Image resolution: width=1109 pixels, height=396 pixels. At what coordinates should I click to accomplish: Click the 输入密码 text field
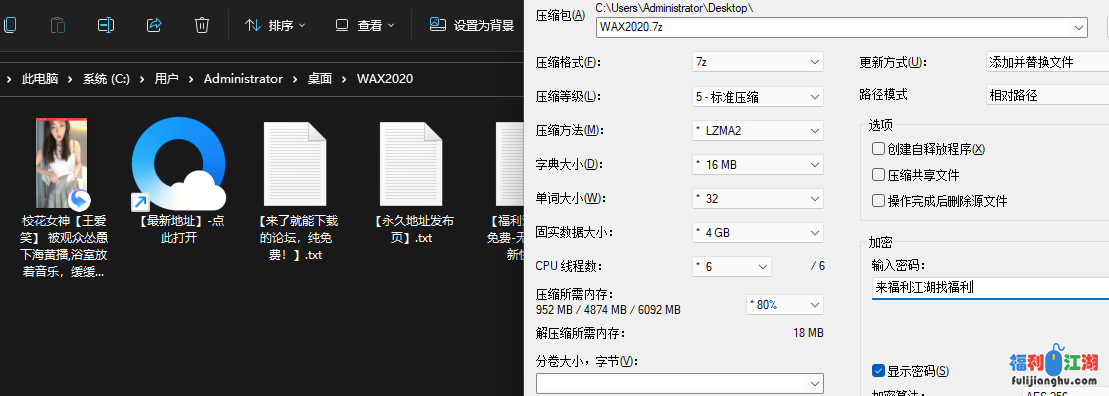point(990,288)
